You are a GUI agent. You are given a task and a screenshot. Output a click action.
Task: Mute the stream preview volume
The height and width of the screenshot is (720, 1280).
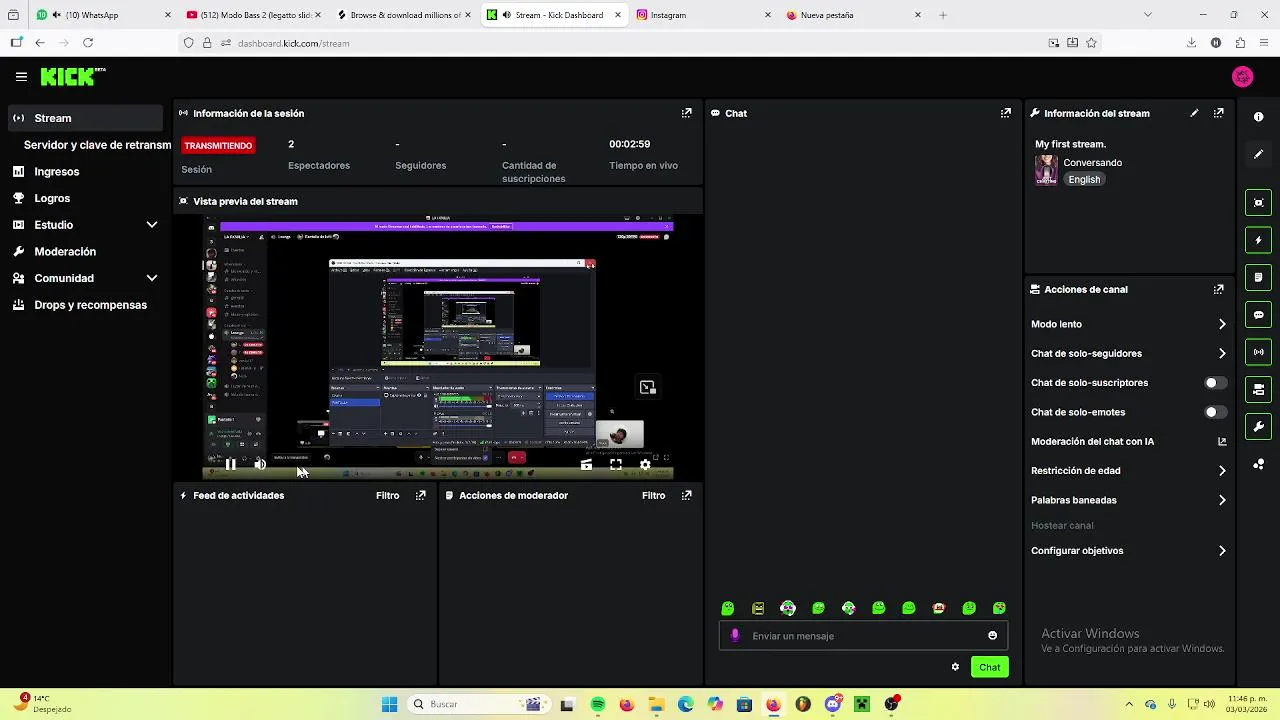click(260, 464)
